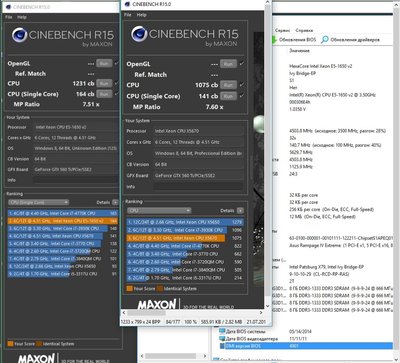Click the driver update magnifier icon
This screenshot has width=400, height=363.
(x=324, y=39)
